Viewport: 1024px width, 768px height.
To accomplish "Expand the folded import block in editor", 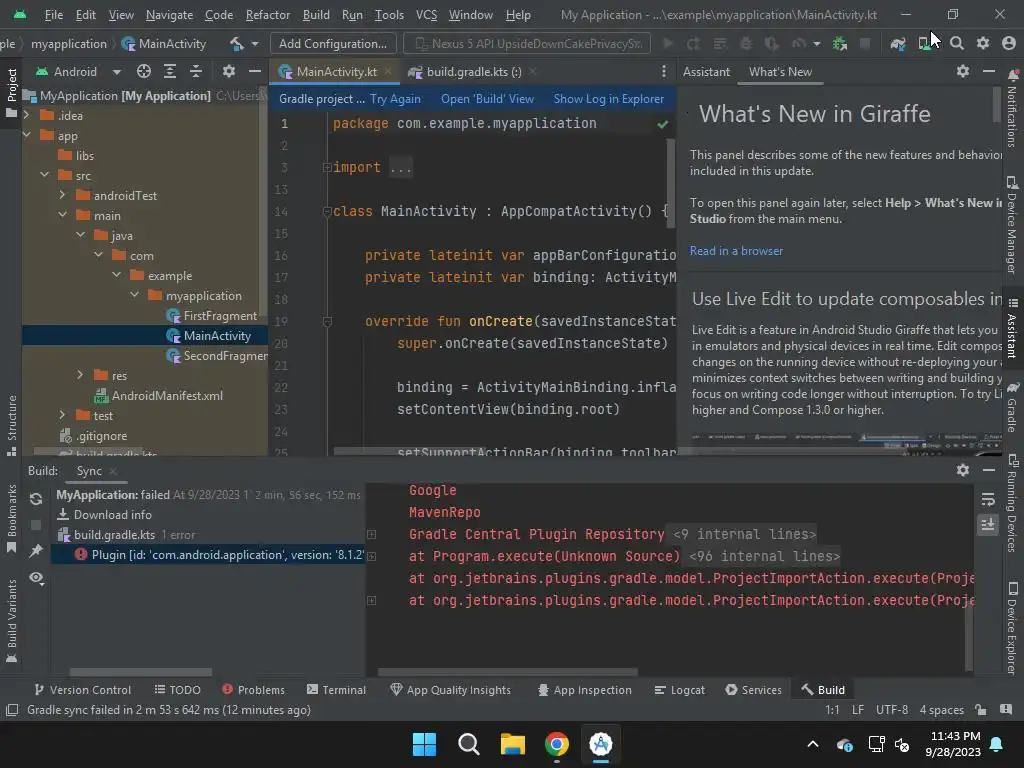I will point(327,167).
